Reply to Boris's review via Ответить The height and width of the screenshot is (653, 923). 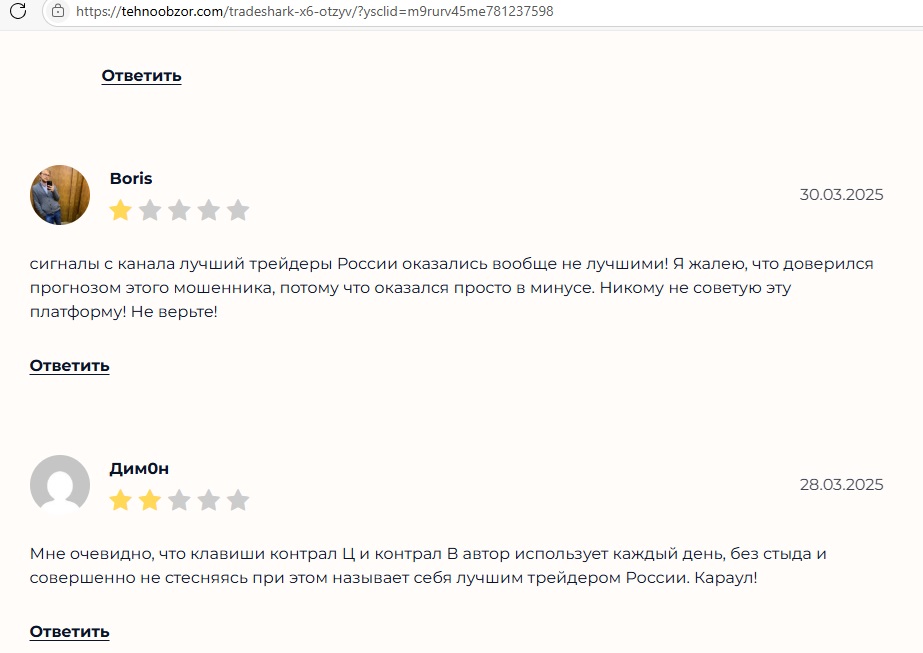(x=69, y=366)
